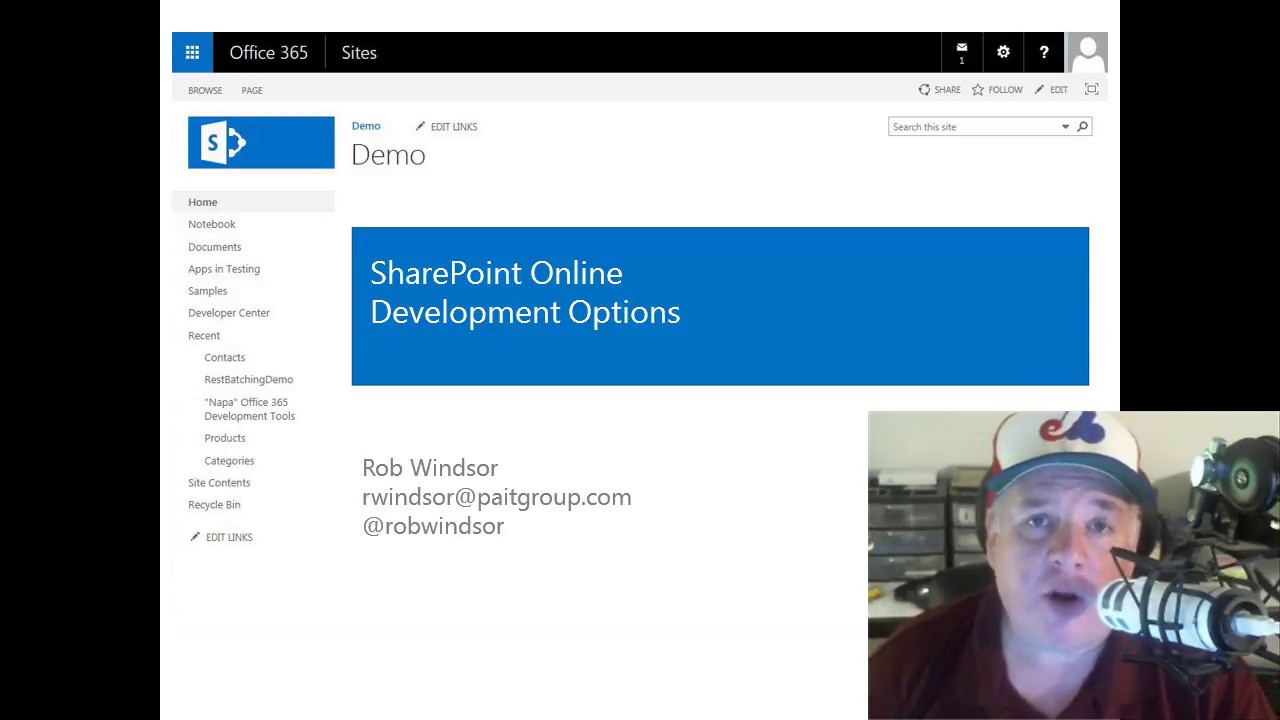
Task: Open Site Contents link
Action: point(219,483)
